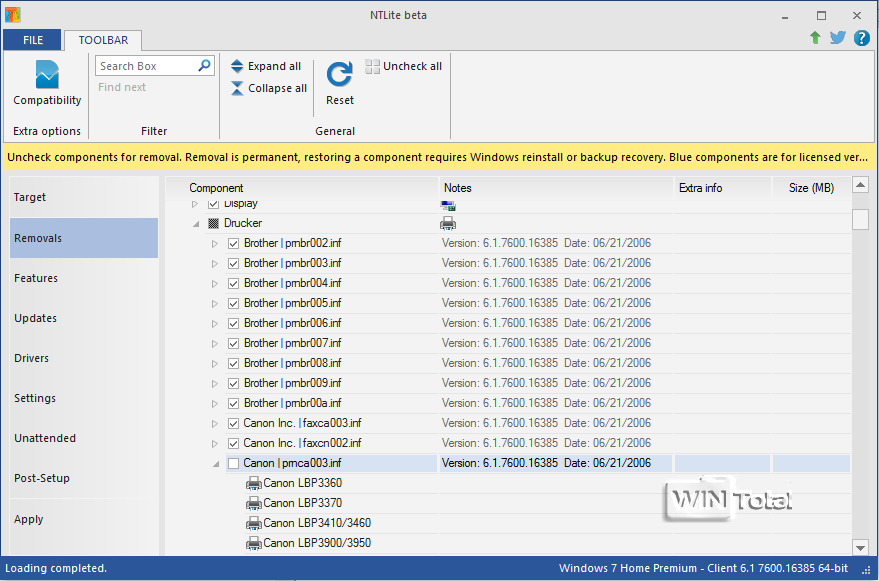879x581 pixels.
Task: Expand the Brother prnbr005.inf entry
Action: click(x=214, y=303)
